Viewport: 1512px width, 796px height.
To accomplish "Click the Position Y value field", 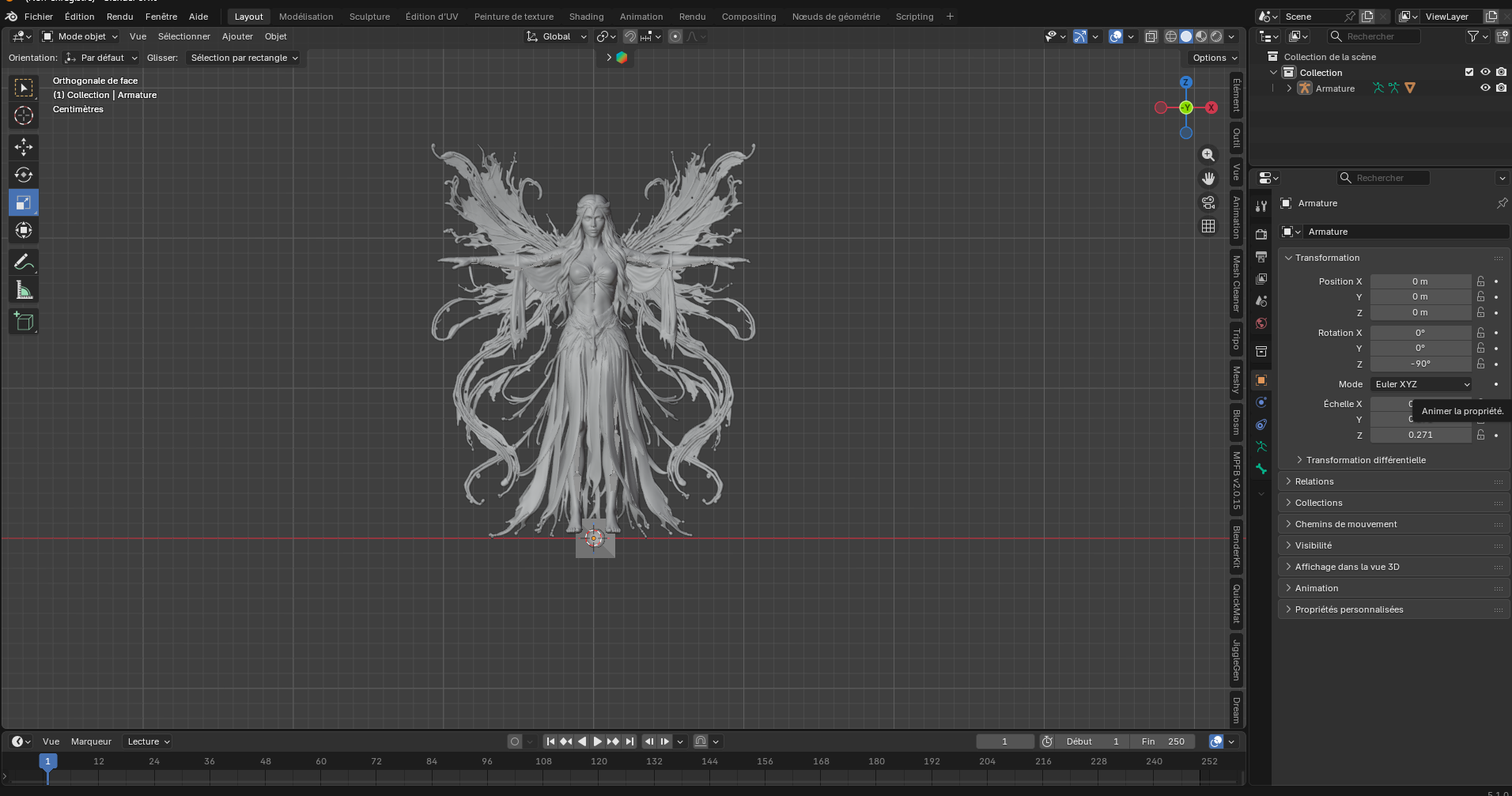I will pos(1420,297).
